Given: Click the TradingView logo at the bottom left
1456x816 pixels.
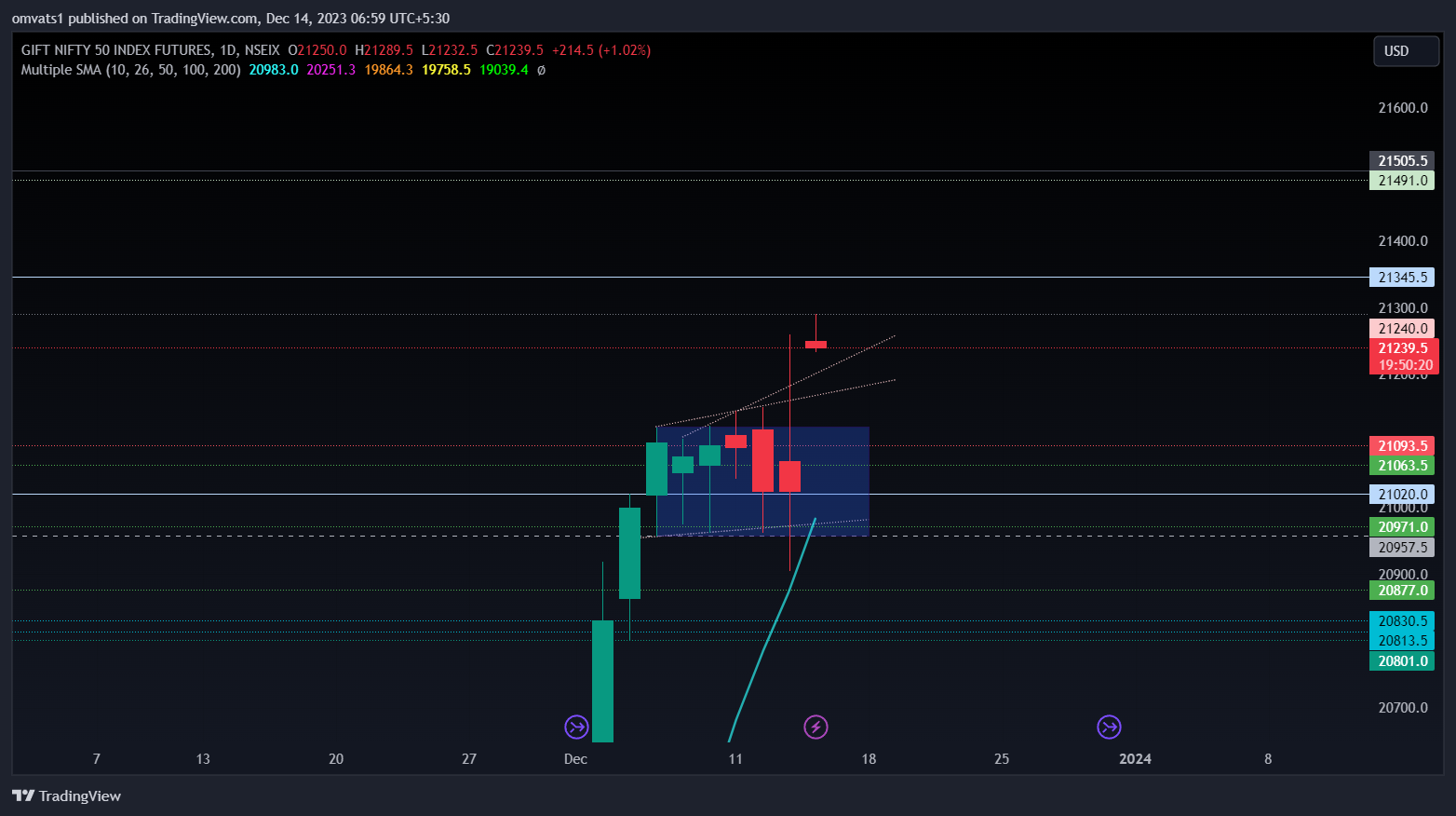Looking at the screenshot, I should tap(66, 796).
